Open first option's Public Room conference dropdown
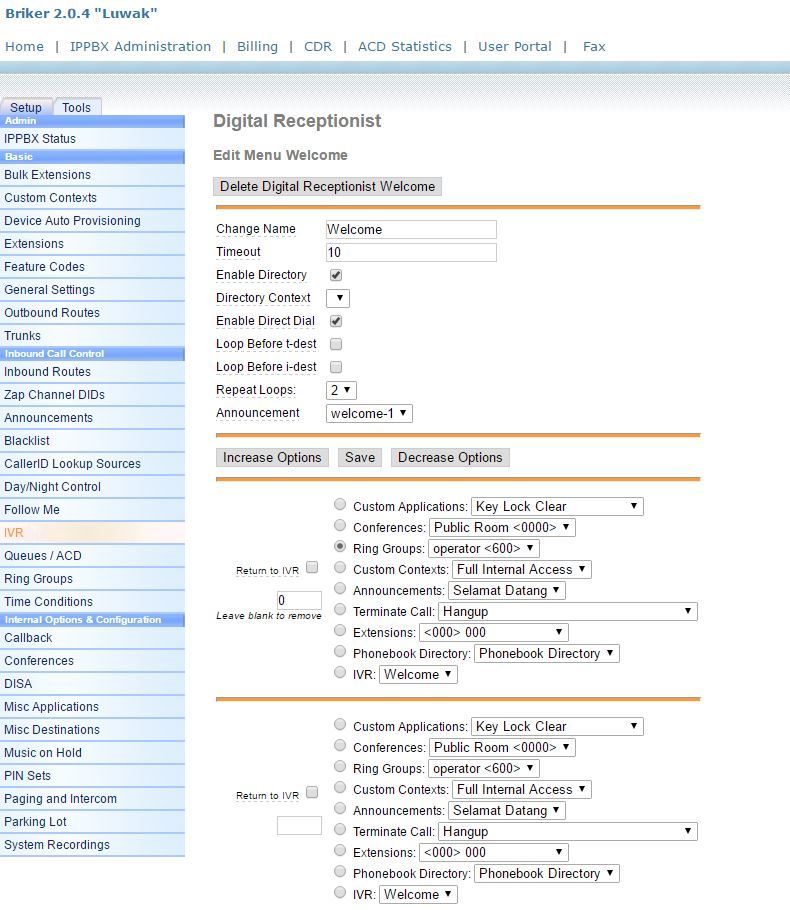790x910 pixels. (x=502, y=528)
